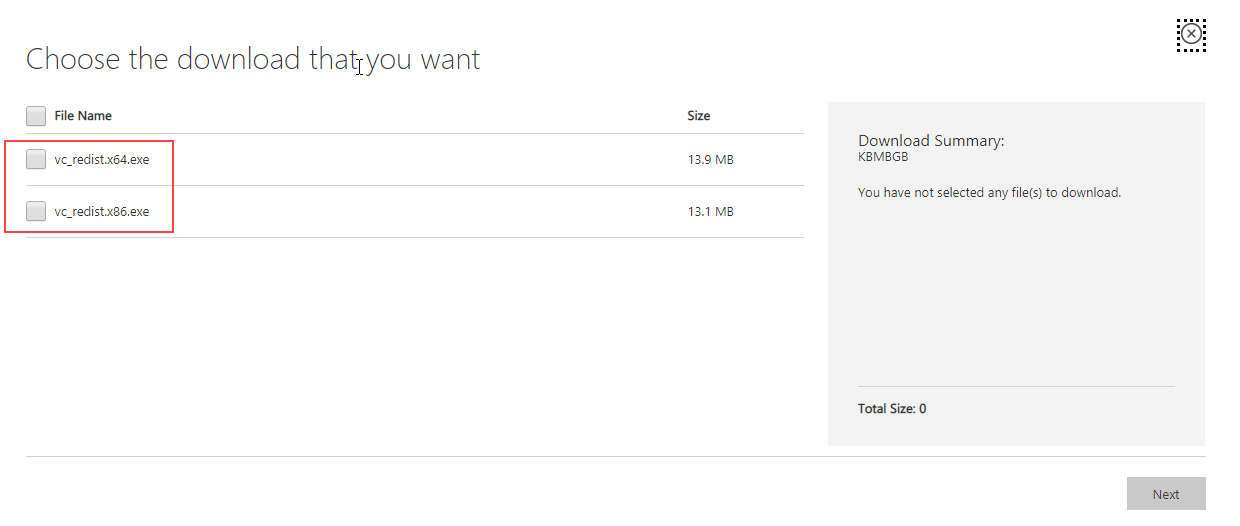
Task: Click the 'You have not selected any file(s)' message
Action: 989,192
